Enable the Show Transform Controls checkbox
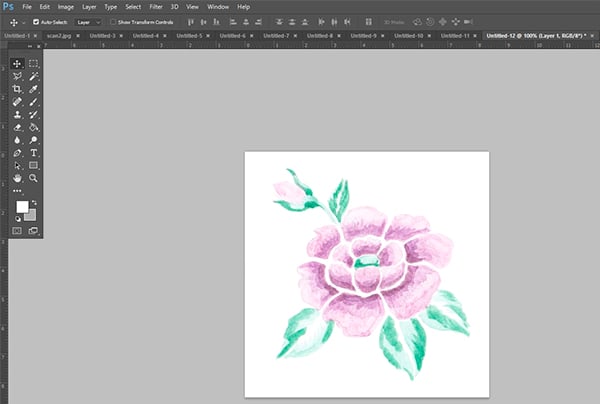This screenshot has height=404, width=600. click(113, 22)
